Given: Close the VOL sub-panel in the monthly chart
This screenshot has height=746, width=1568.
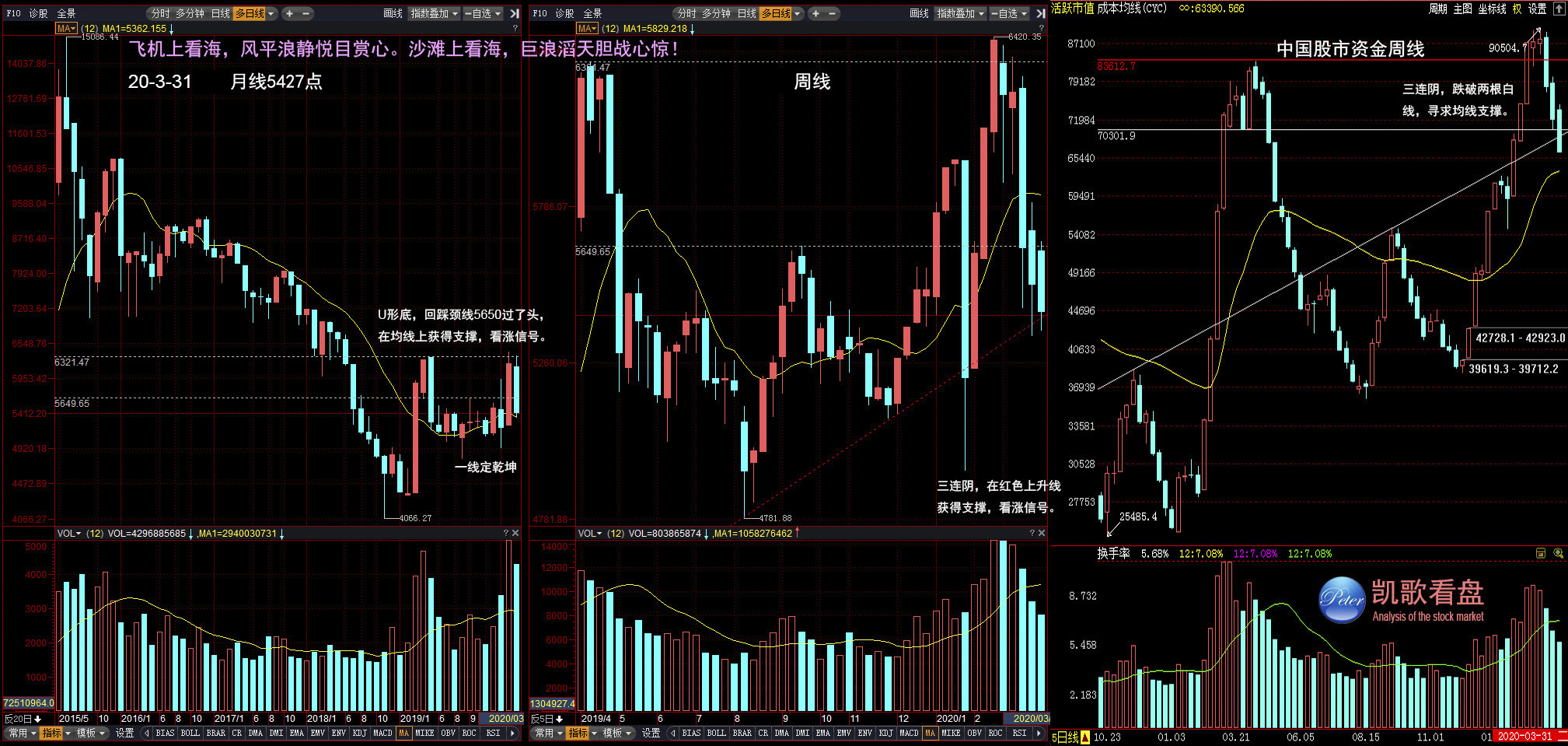Looking at the screenshot, I should pos(515,533).
